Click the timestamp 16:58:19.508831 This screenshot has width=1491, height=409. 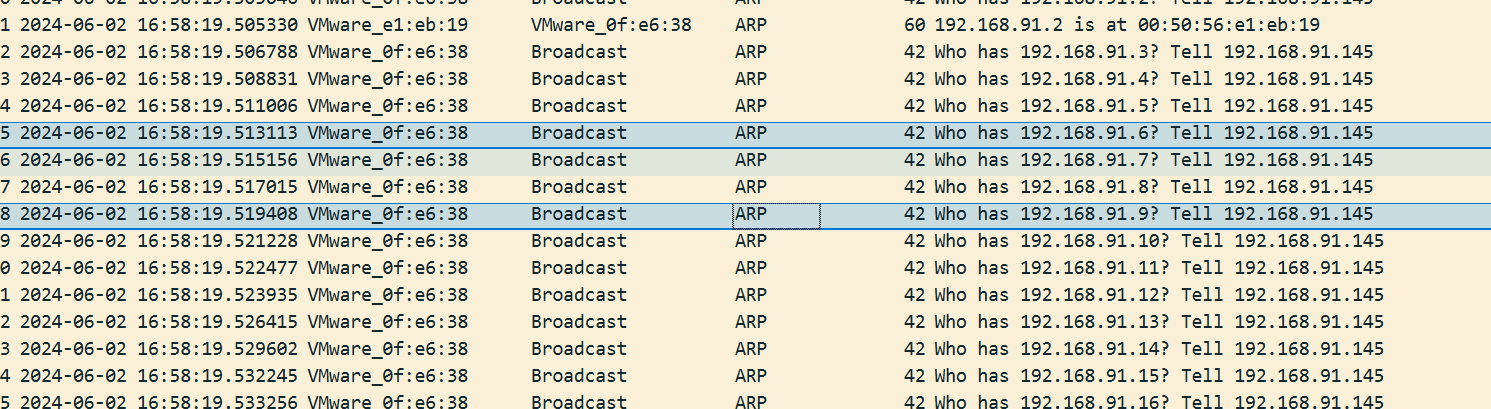[218, 79]
